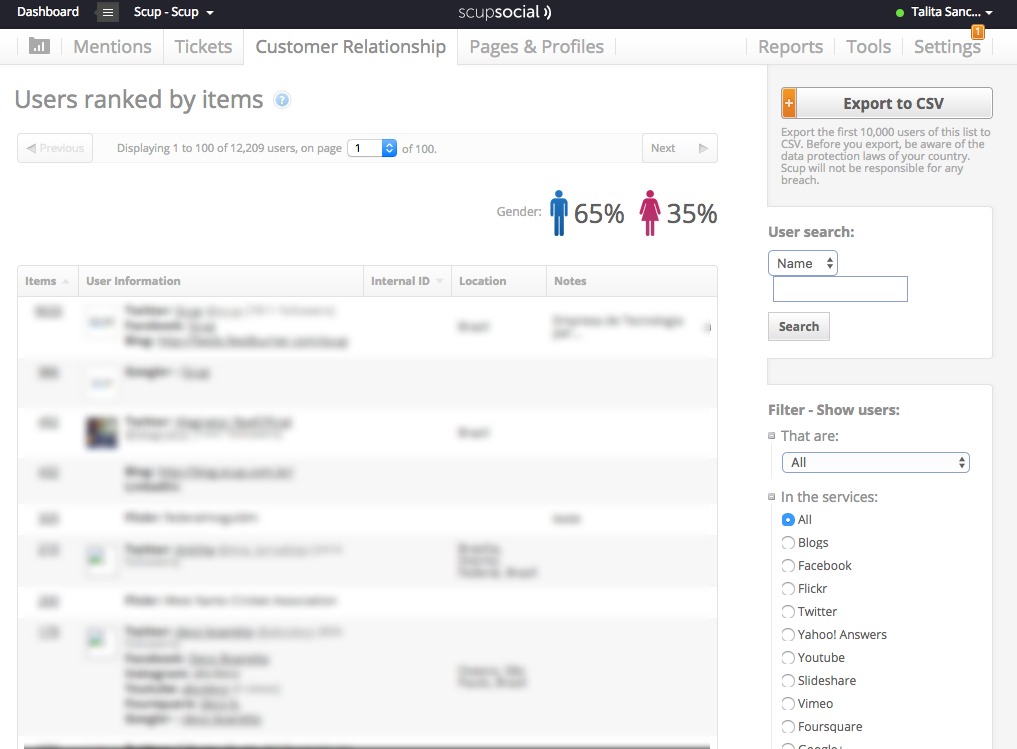The width and height of the screenshot is (1017, 749).
Task: Open the Settings menu
Action: pyautogui.click(x=947, y=47)
